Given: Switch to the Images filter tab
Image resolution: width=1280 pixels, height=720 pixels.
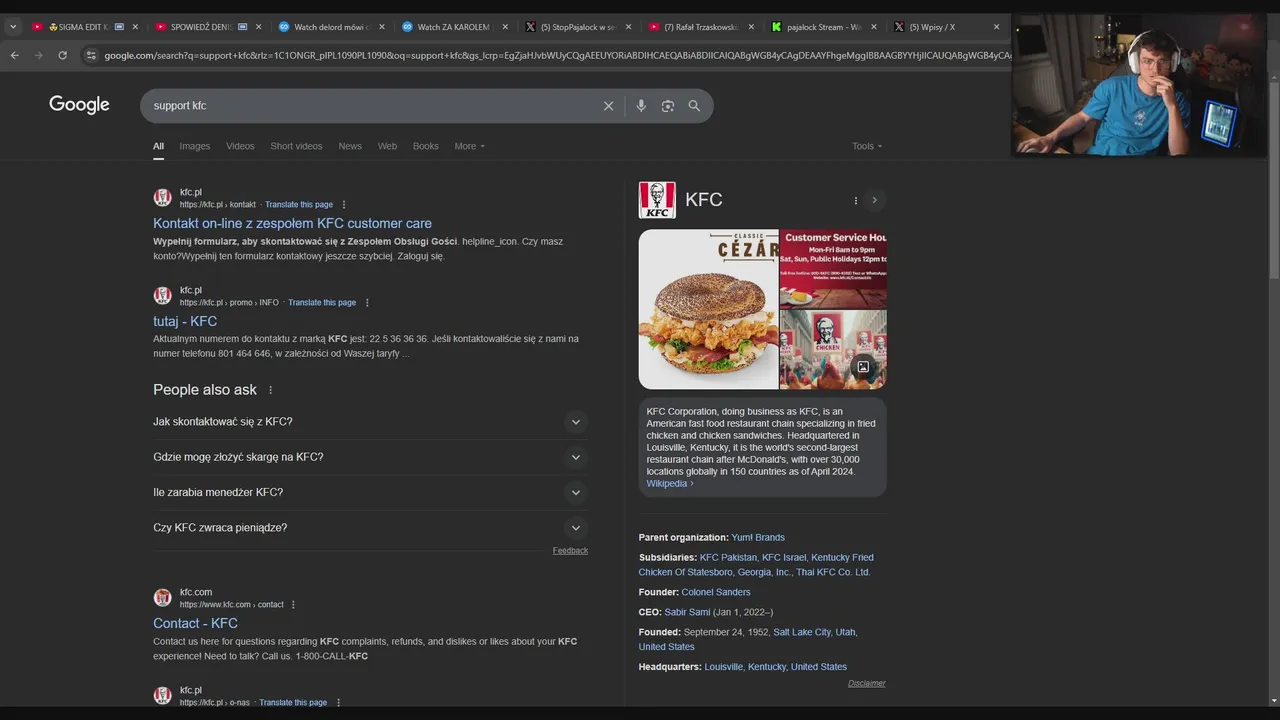Looking at the screenshot, I should coord(195,146).
